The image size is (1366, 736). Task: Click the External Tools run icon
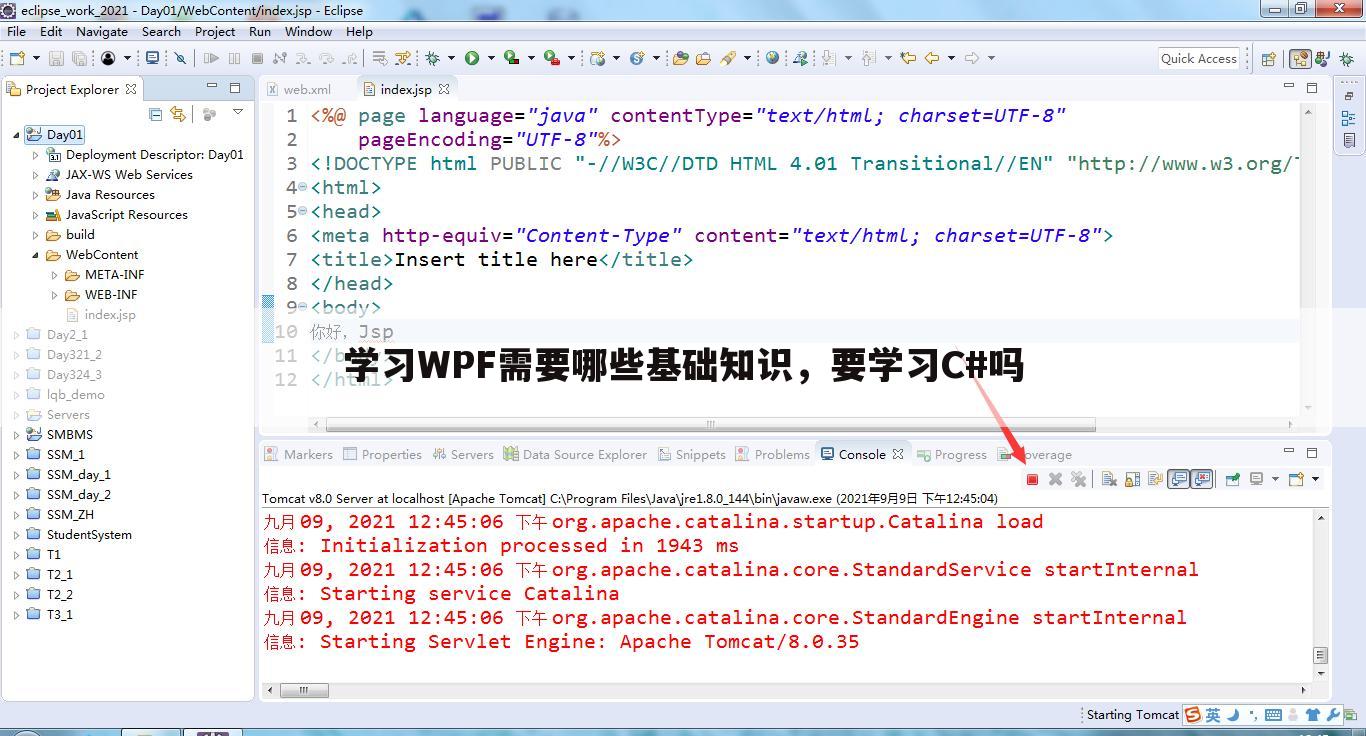[551, 58]
